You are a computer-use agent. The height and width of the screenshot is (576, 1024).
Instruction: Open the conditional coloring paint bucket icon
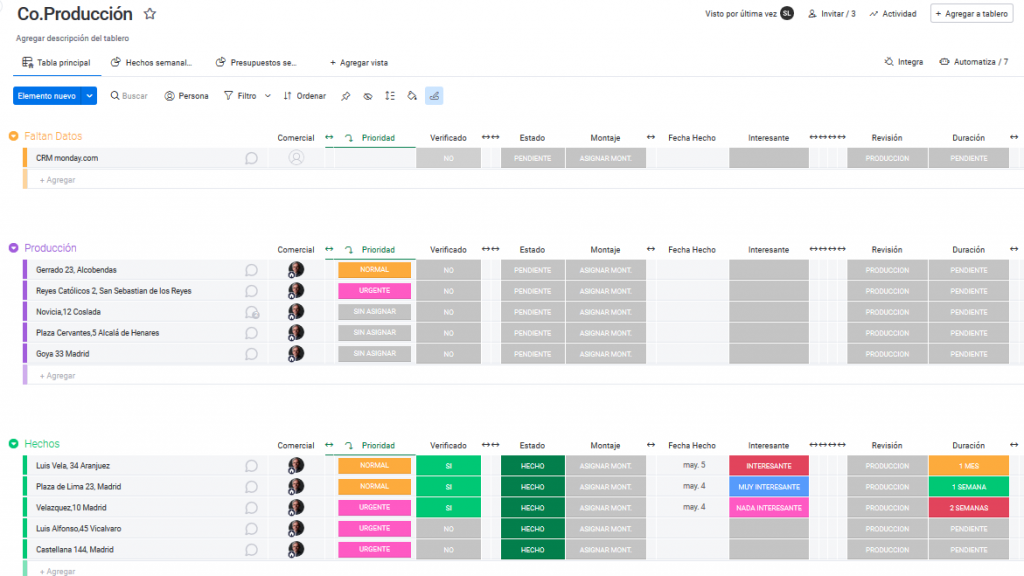coord(412,96)
